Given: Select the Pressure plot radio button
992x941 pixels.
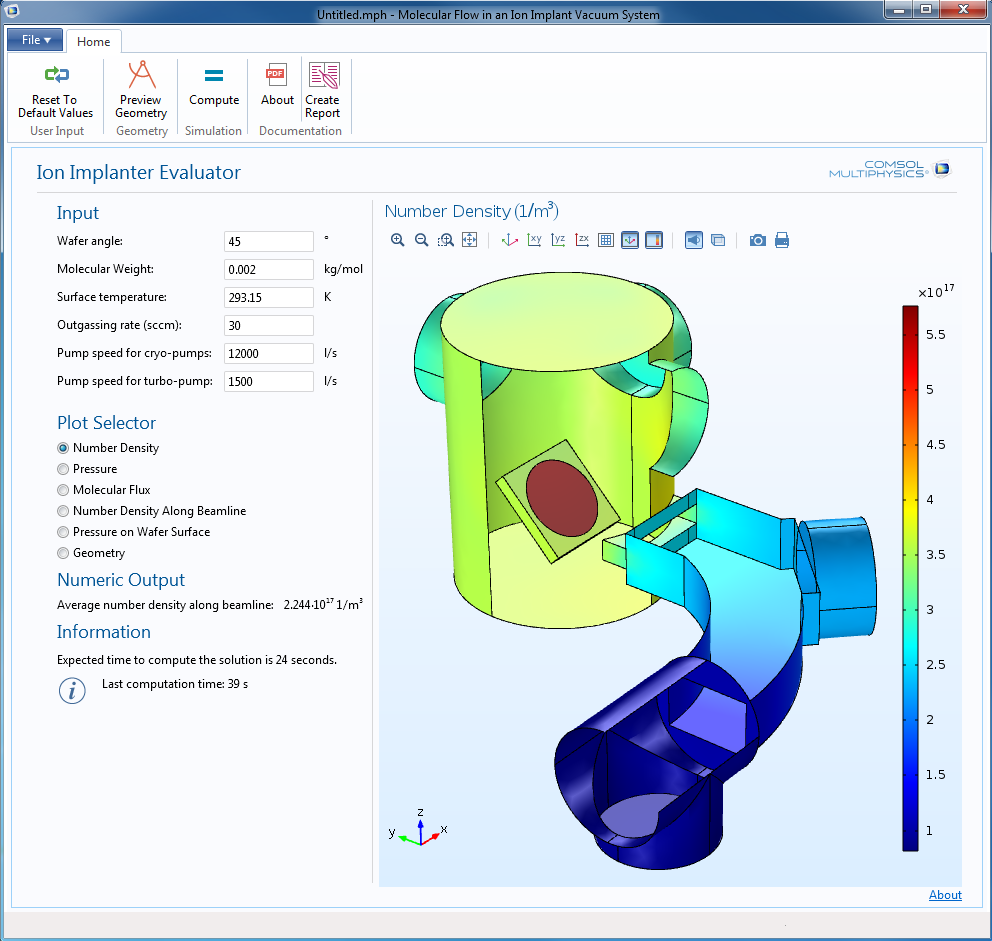Looking at the screenshot, I should click(x=64, y=469).
